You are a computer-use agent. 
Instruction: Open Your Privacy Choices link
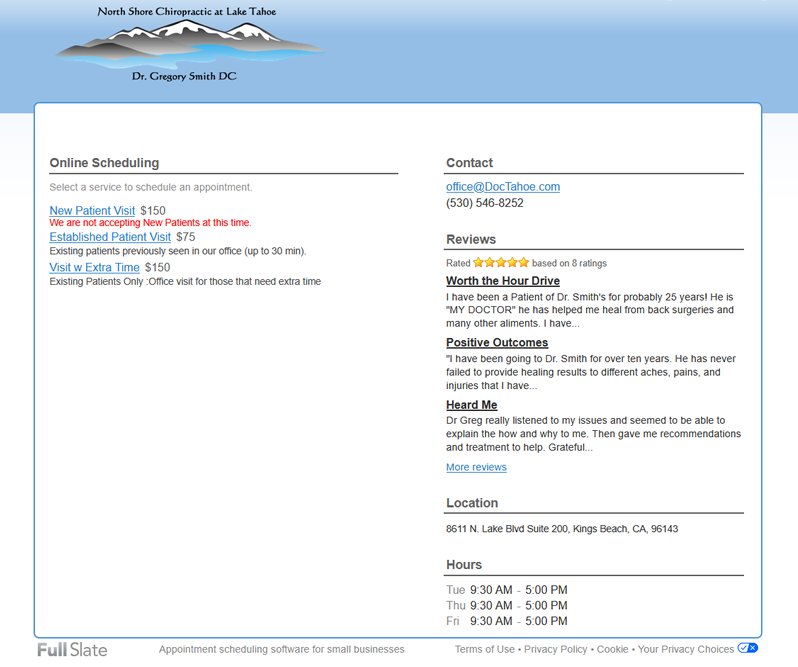(685, 650)
